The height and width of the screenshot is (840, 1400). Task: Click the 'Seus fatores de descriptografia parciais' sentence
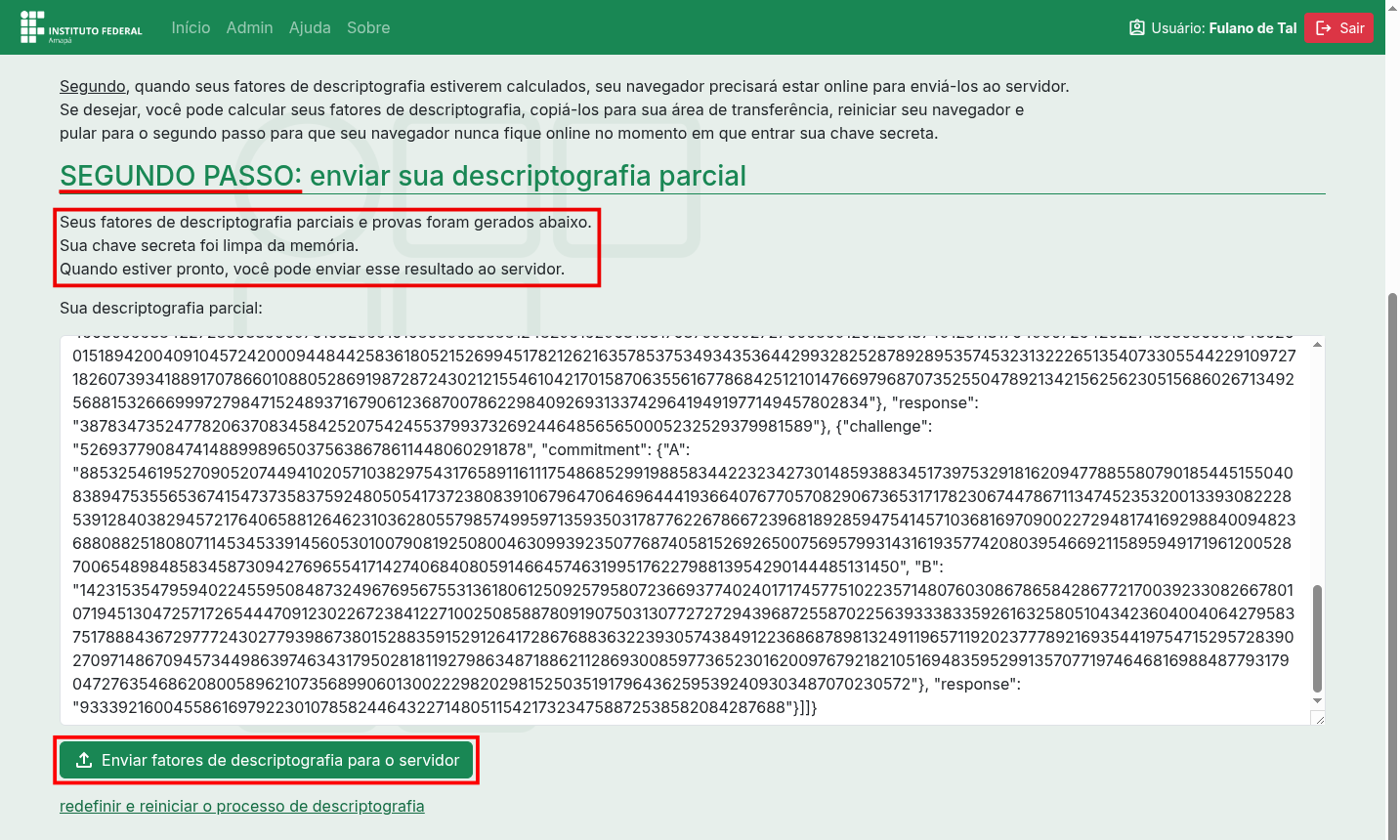coord(325,222)
